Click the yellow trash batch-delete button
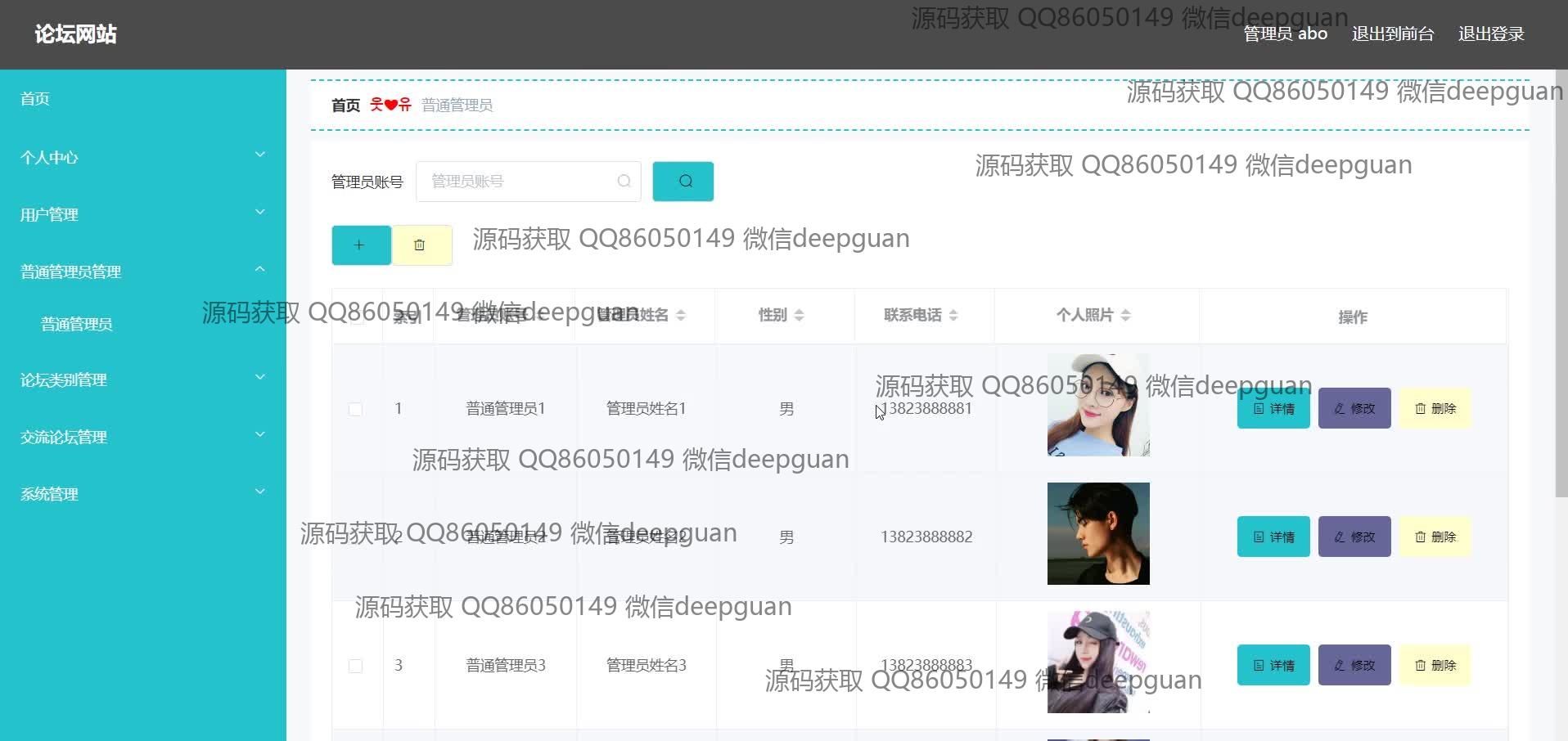Image resolution: width=1568 pixels, height=741 pixels. pos(421,245)
